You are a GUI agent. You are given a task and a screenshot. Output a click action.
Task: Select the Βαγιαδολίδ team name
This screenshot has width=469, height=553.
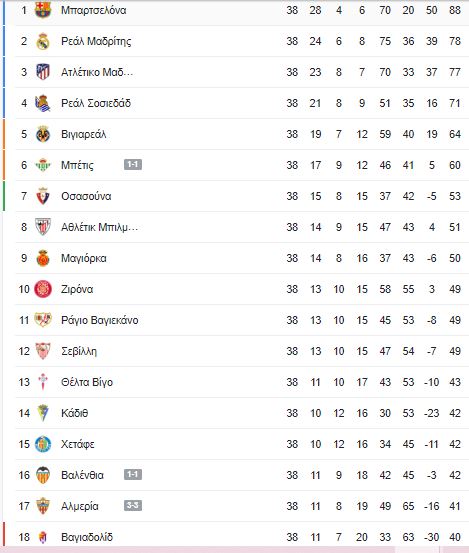pyautogui.click(x=87, y=537)
